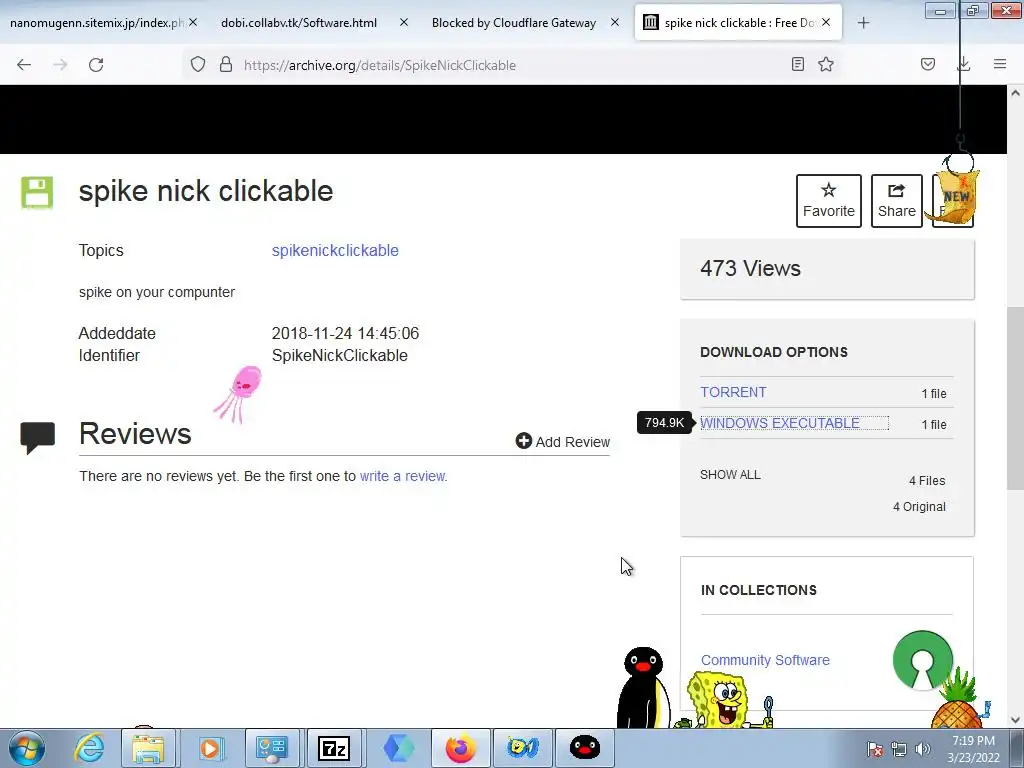The image size is (1024, 768).
Task: Open the Firefox application menu
Action: coord(1000,64)
